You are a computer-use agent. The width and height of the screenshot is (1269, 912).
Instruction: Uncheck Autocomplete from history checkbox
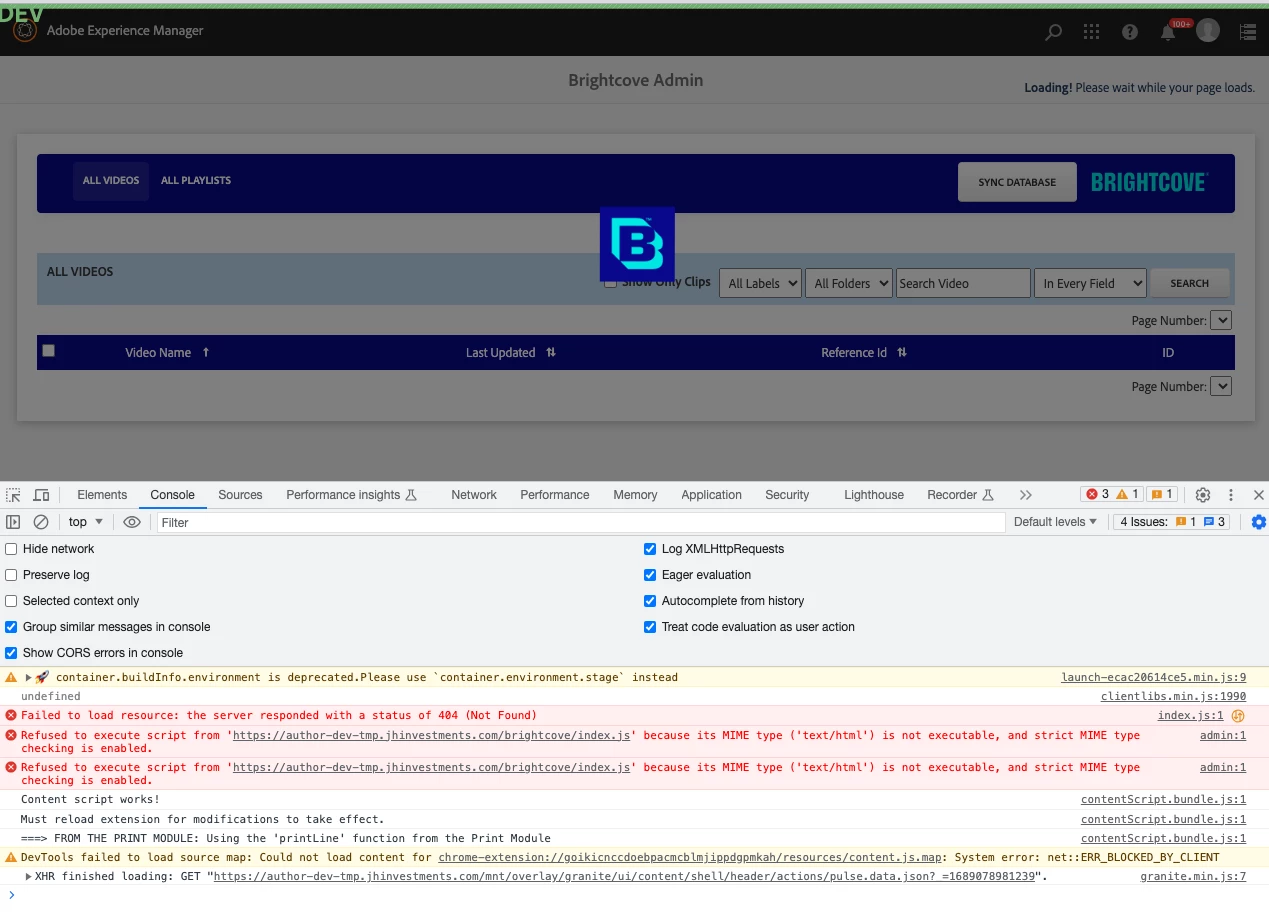click(650, 601)
